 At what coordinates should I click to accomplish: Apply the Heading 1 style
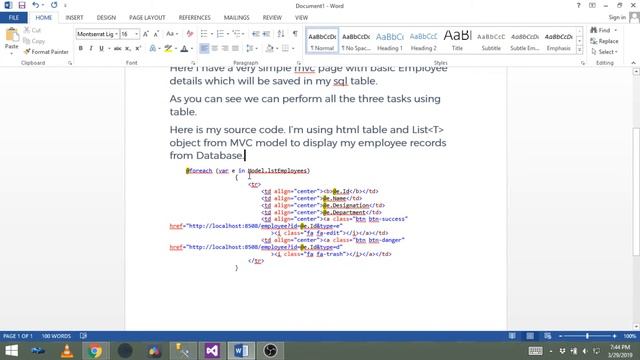(x=389, y=41)
